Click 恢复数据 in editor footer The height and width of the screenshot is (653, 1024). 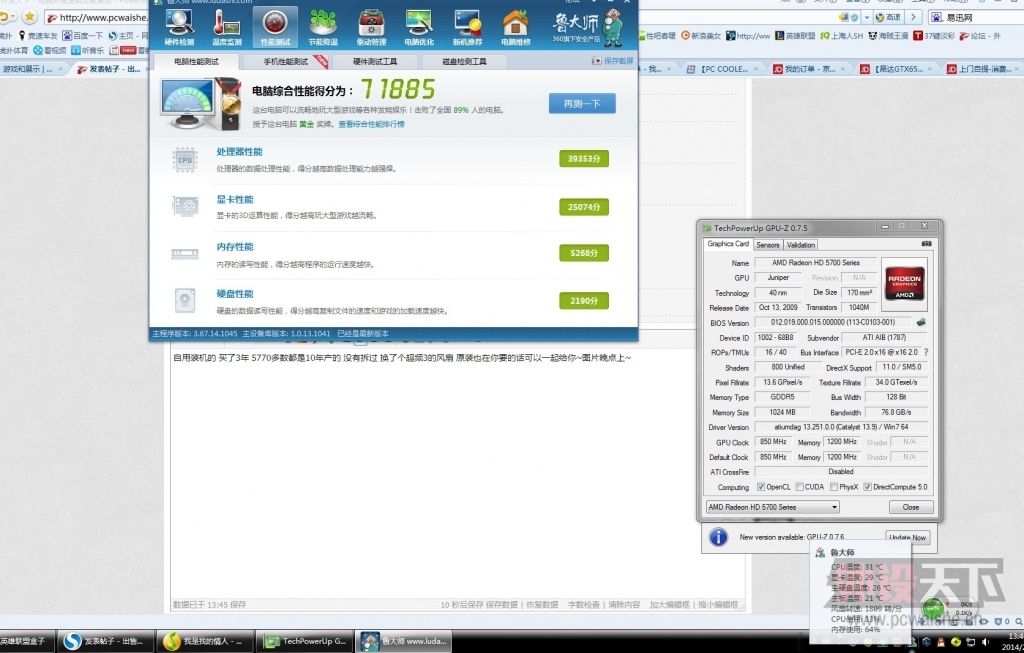[541, 605]
